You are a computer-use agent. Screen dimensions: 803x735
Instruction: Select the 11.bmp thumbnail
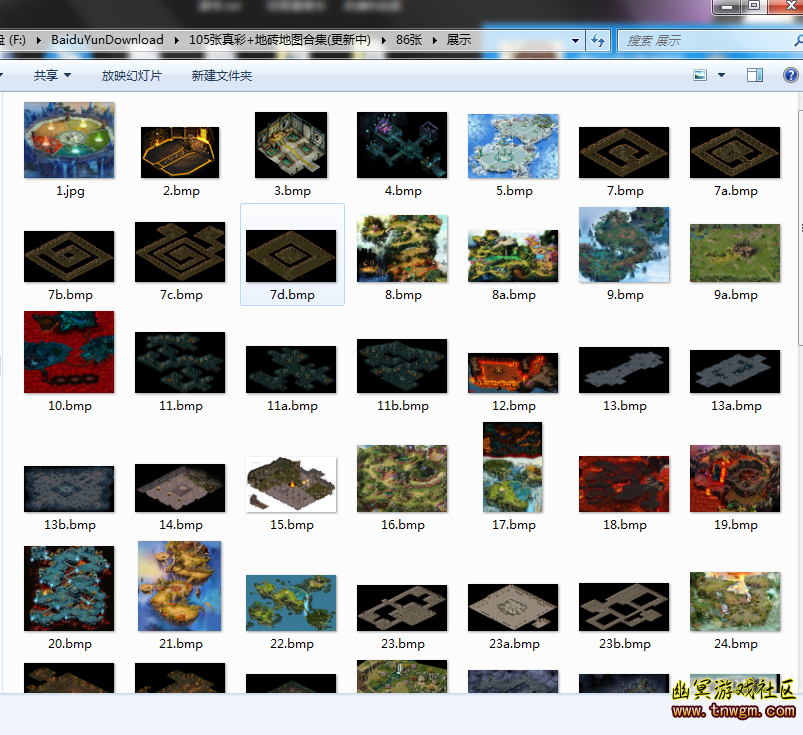(180, 362)
